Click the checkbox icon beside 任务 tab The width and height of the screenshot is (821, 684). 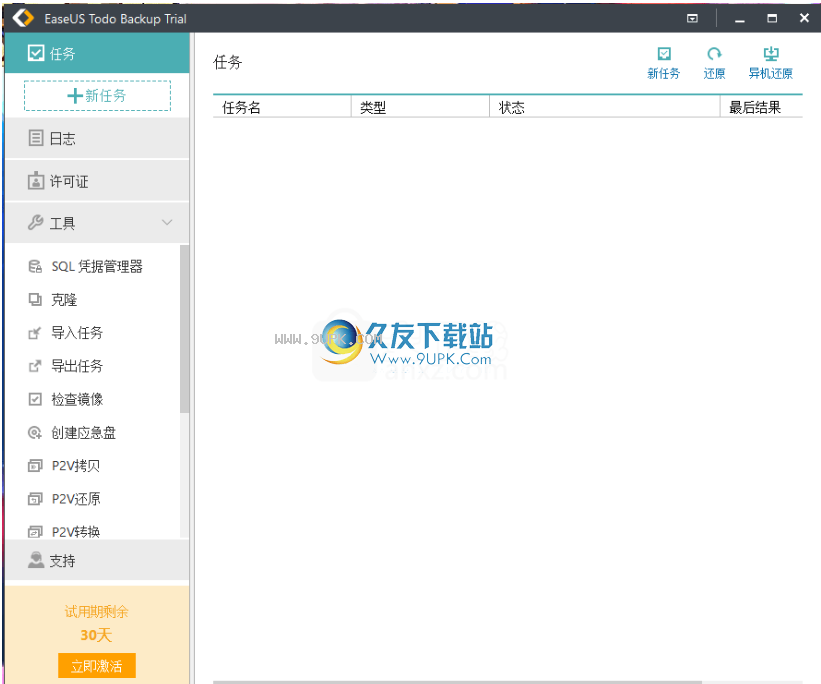36,53
